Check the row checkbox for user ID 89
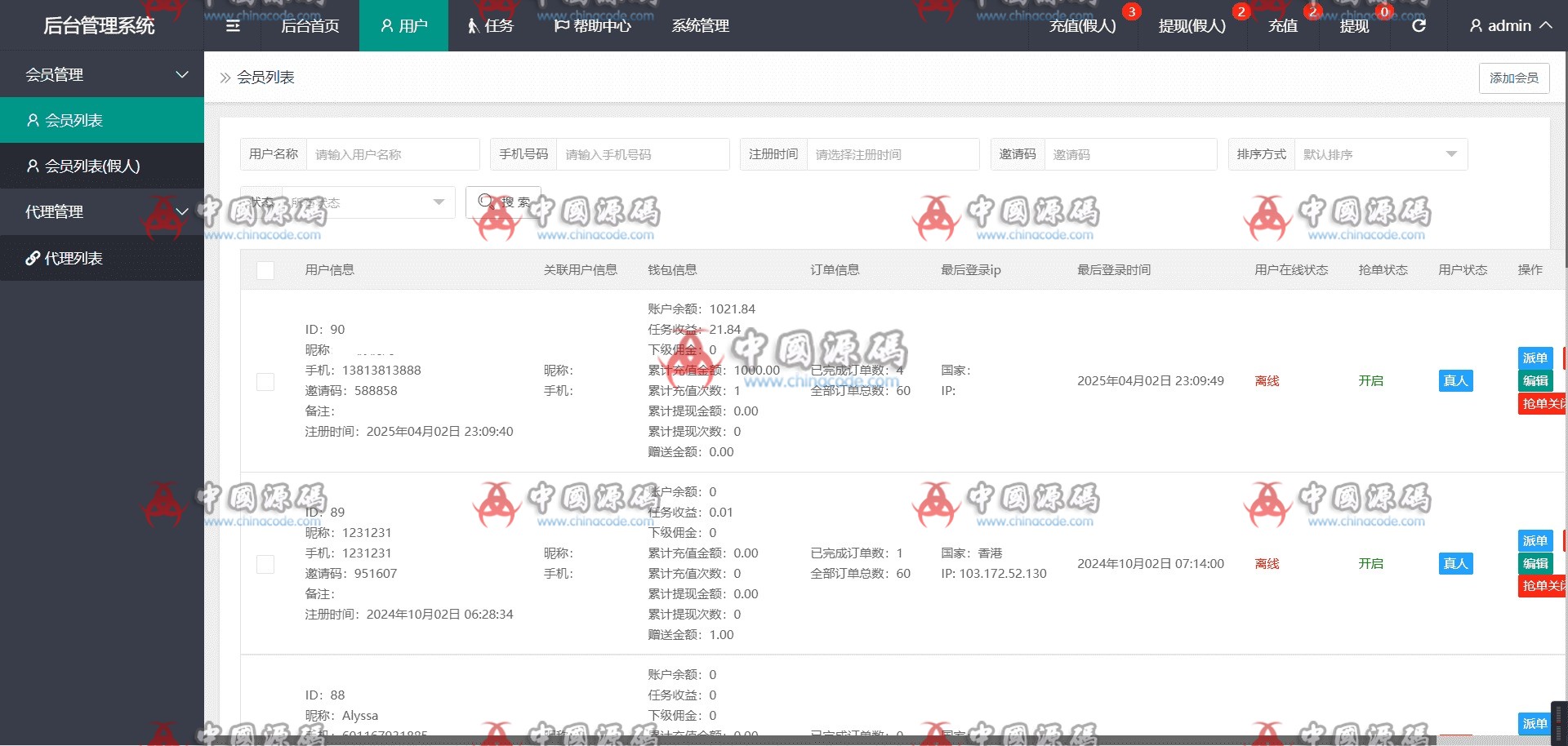This screenshot has width=1568, height=746. pos(265,564)
